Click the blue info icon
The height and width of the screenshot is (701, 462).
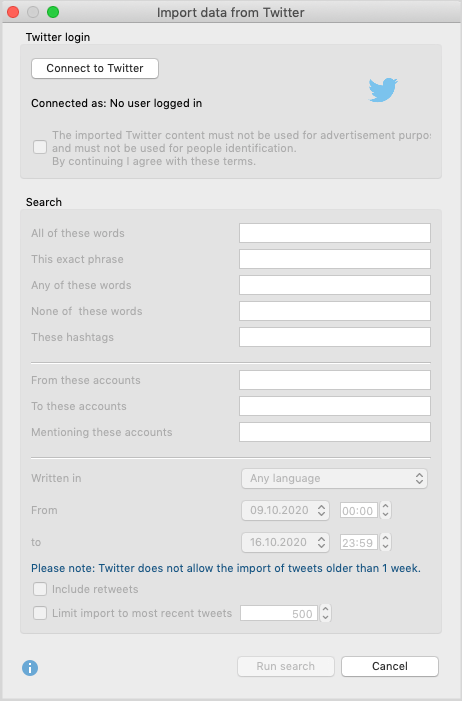pyautogui.click(x=30, y=668)
